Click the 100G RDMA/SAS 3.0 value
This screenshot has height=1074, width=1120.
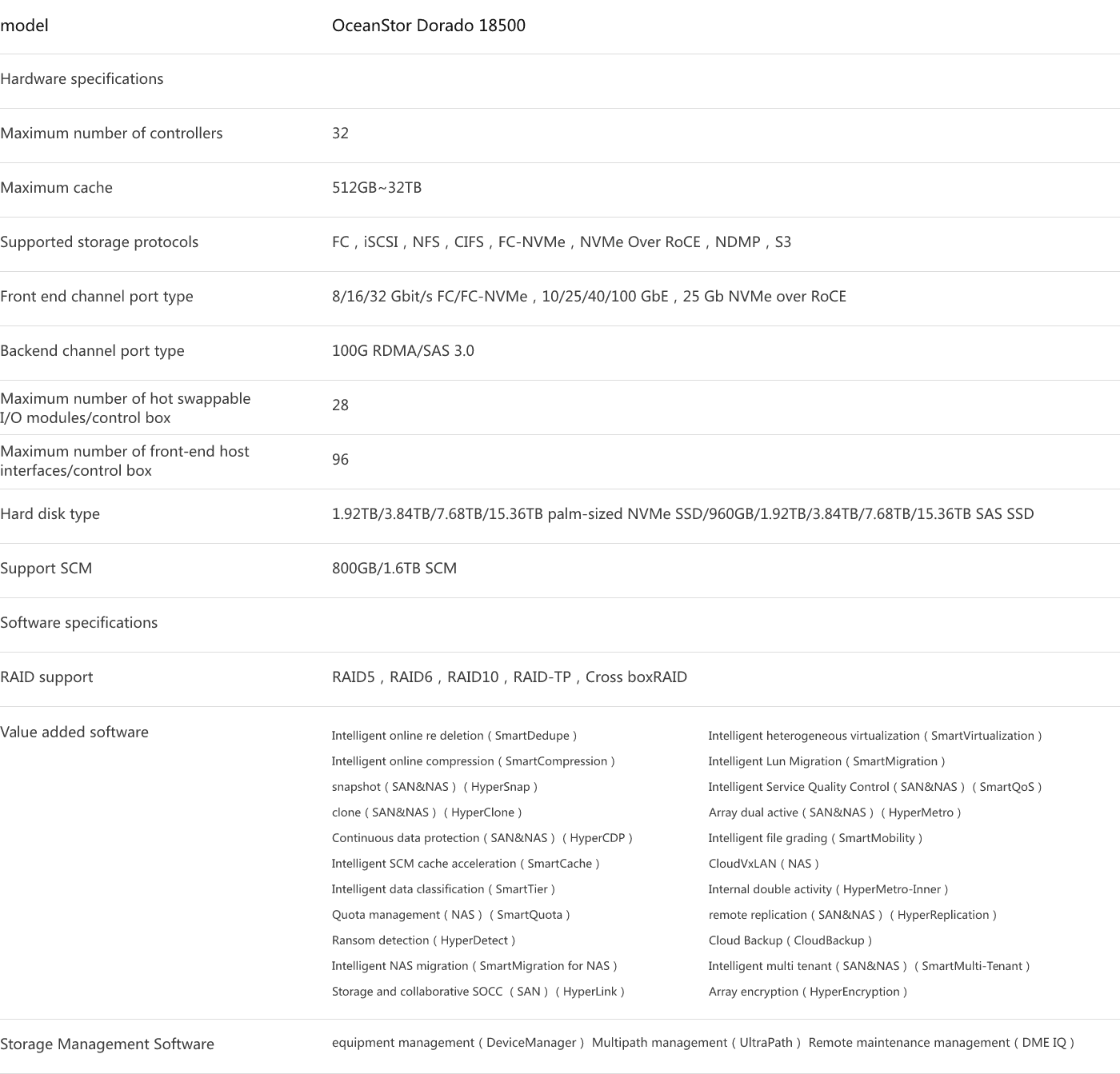(x=402, y=351)
